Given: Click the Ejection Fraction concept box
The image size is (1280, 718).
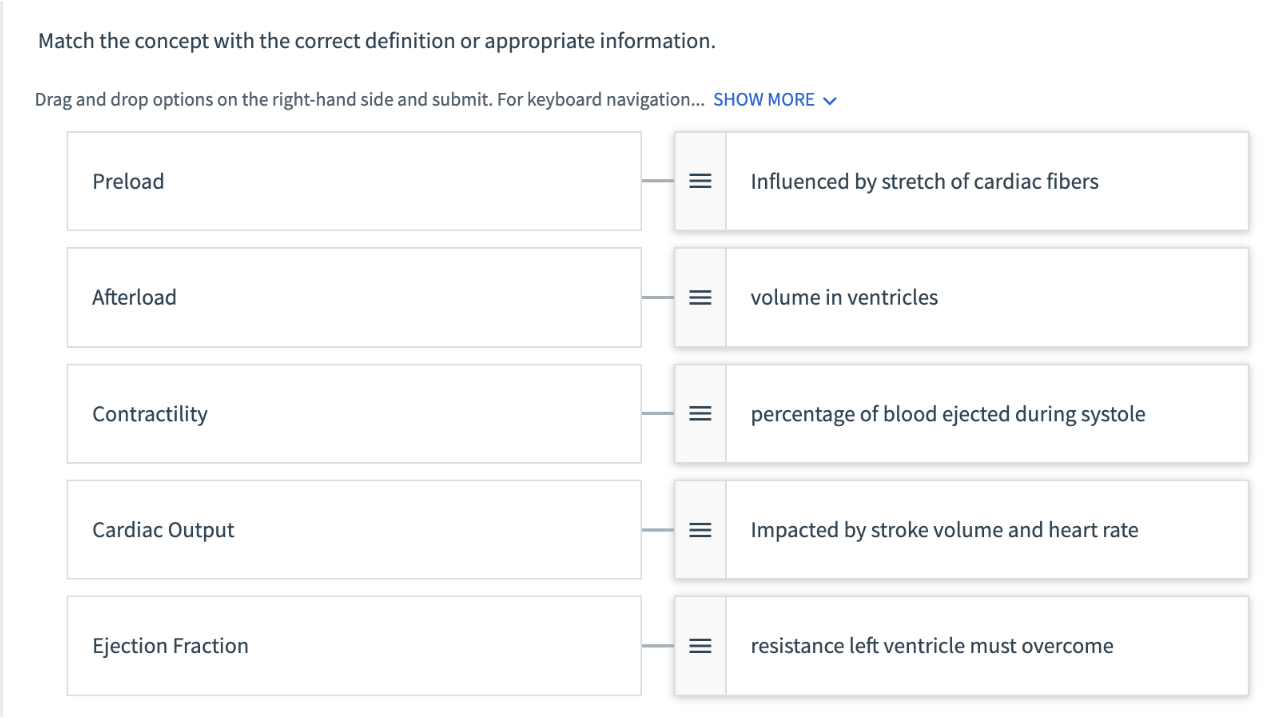Looking at the screenshot, I should [x=354, y=645].
